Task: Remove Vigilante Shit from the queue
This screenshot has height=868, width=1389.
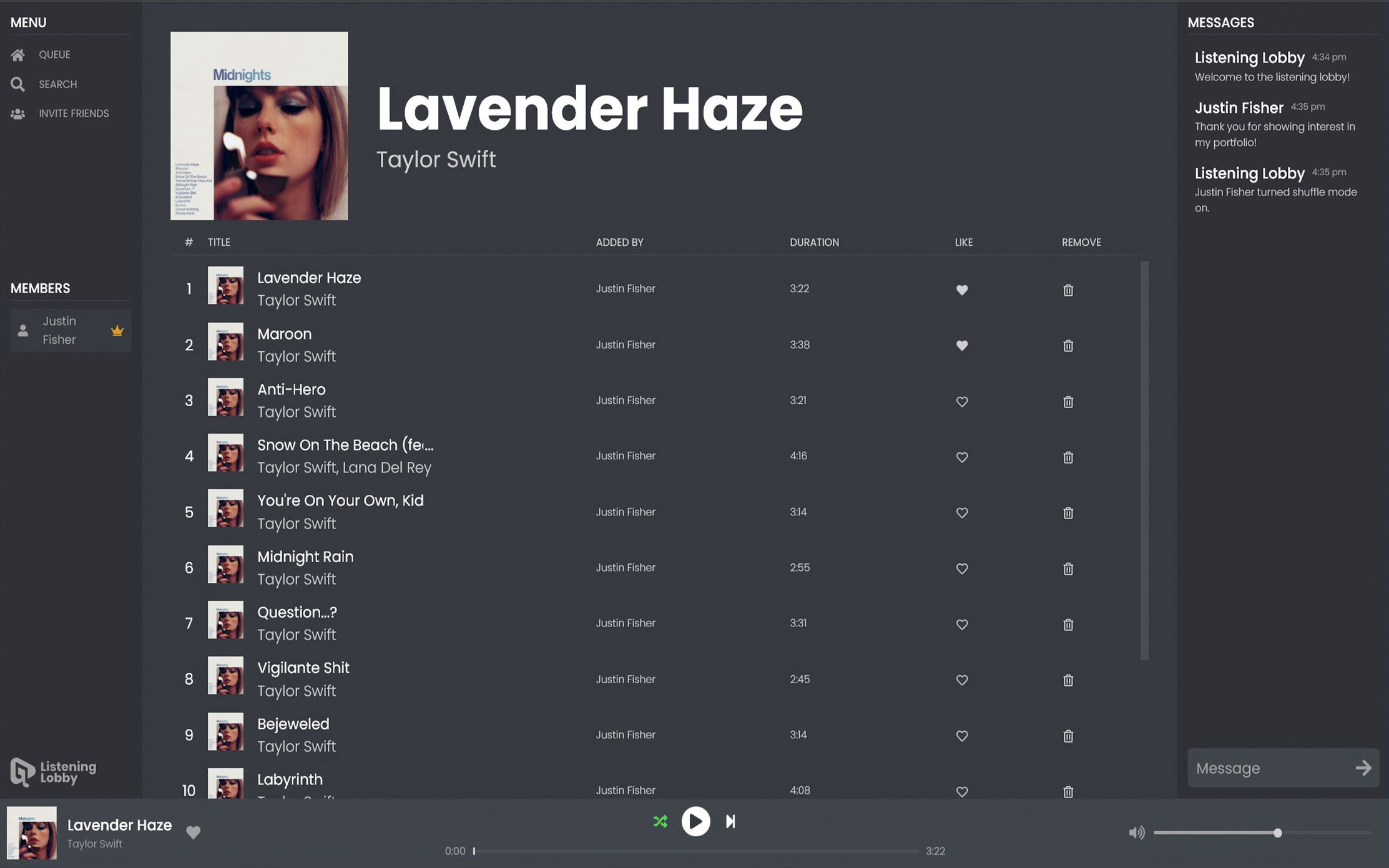Action: [1068, 680]
